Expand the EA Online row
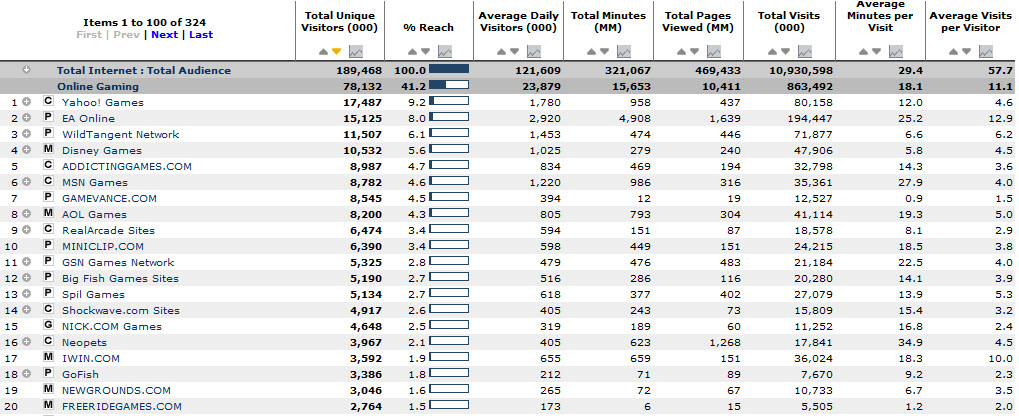 27,118
